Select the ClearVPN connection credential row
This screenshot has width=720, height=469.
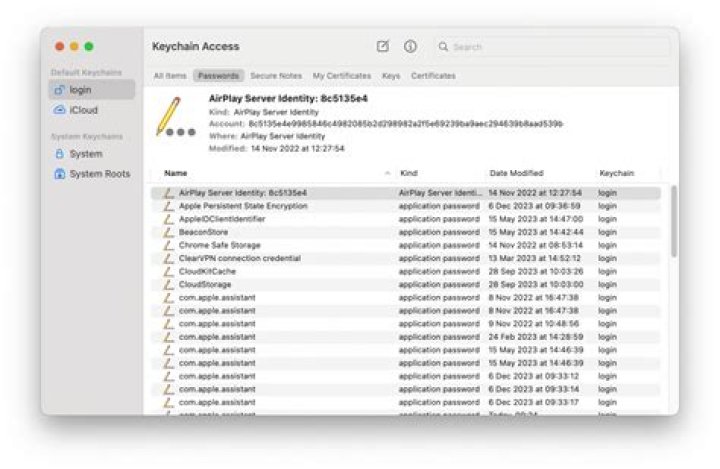406,258
